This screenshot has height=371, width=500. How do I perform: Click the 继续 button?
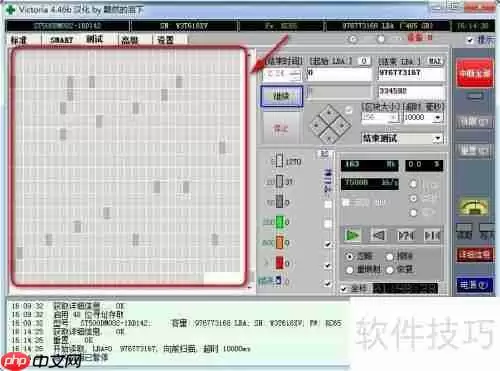click(282, 96)
